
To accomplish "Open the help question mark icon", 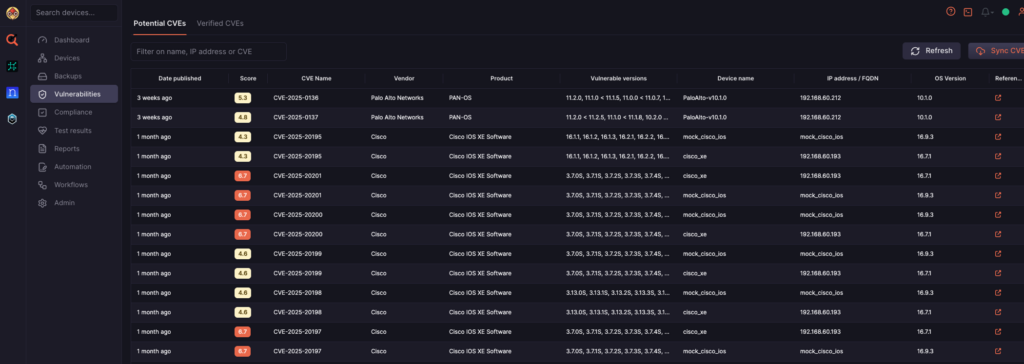I will coord(951,12).
